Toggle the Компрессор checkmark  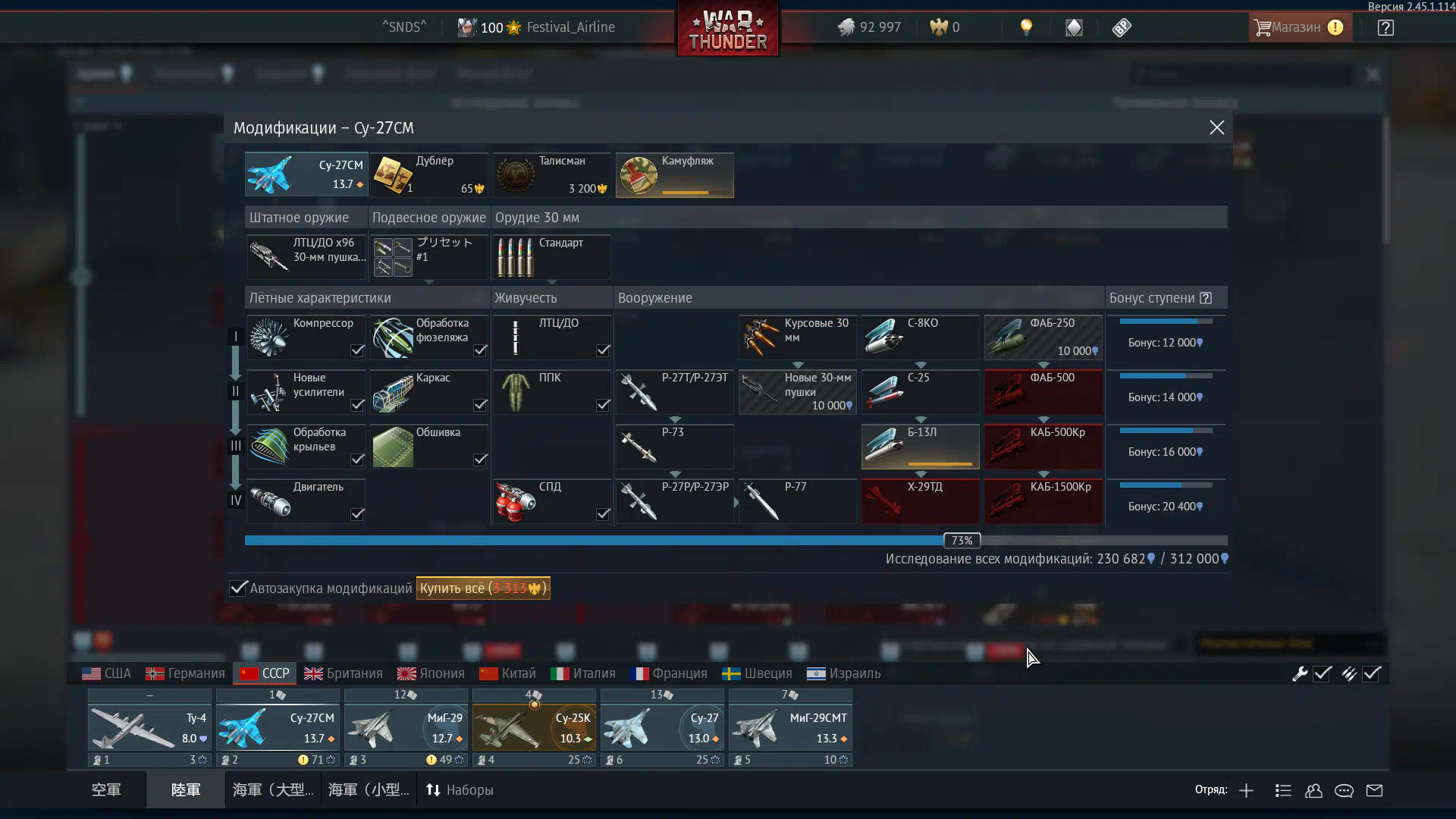point(357,350)
